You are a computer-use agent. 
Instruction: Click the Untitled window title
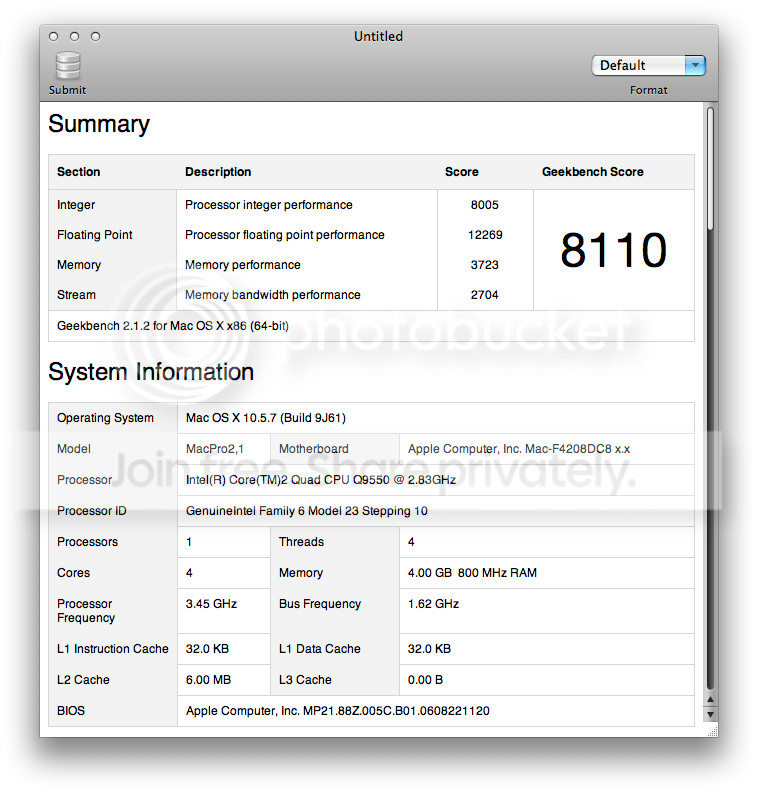coord(378,36)
